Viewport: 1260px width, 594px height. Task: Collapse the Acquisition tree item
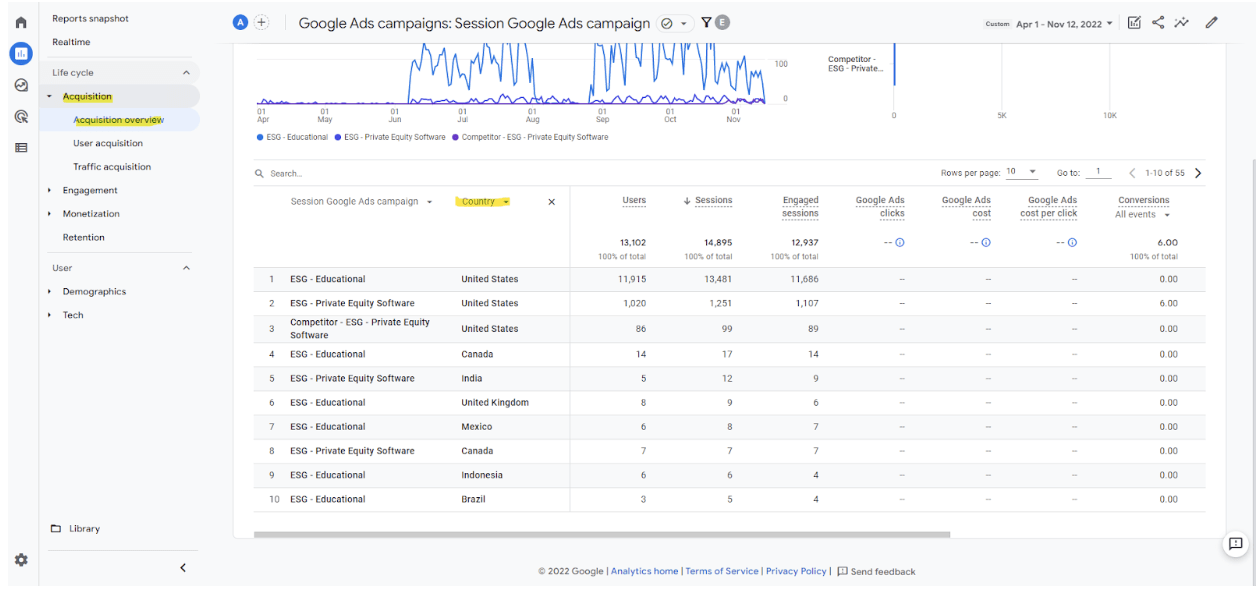coord(50,97)
